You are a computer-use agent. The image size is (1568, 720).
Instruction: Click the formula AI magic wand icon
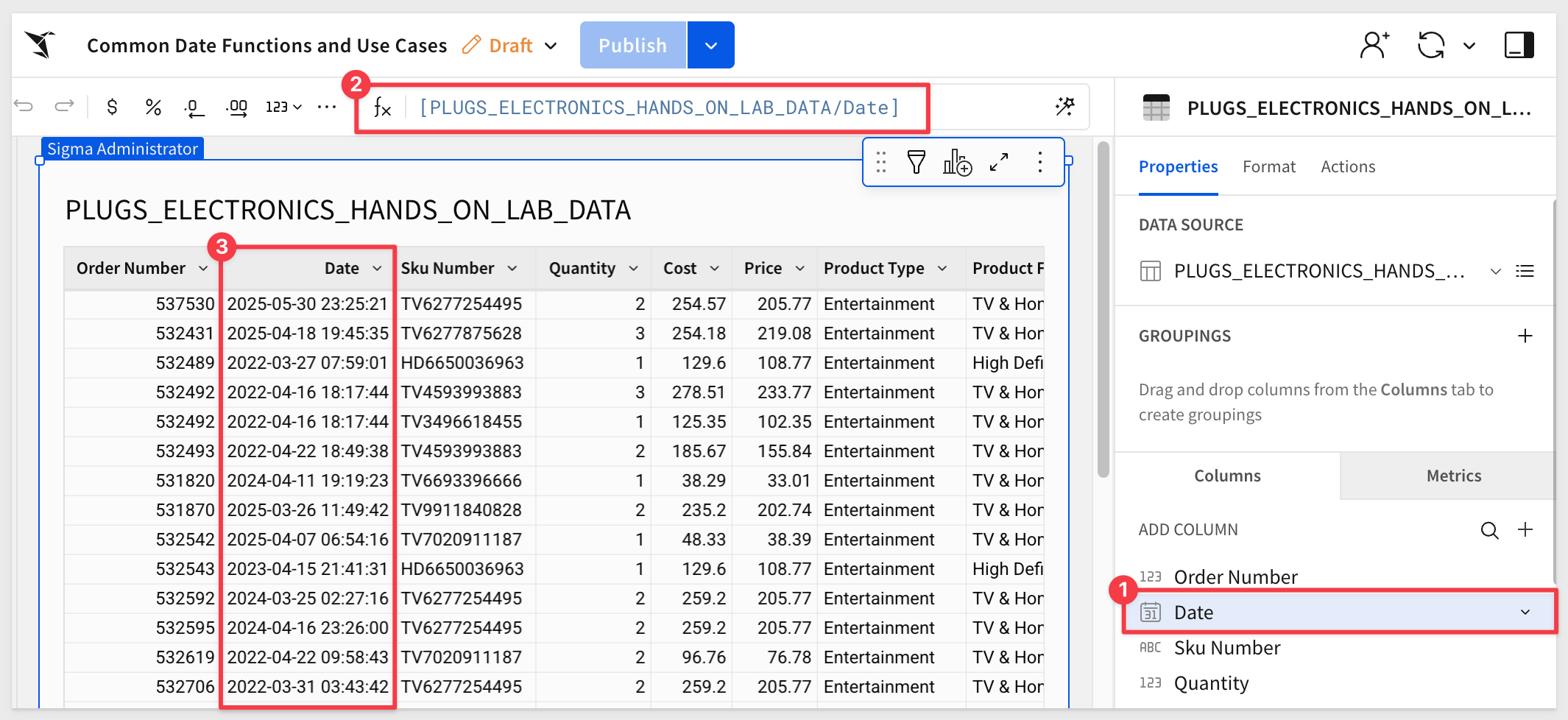pos(1064,107)
